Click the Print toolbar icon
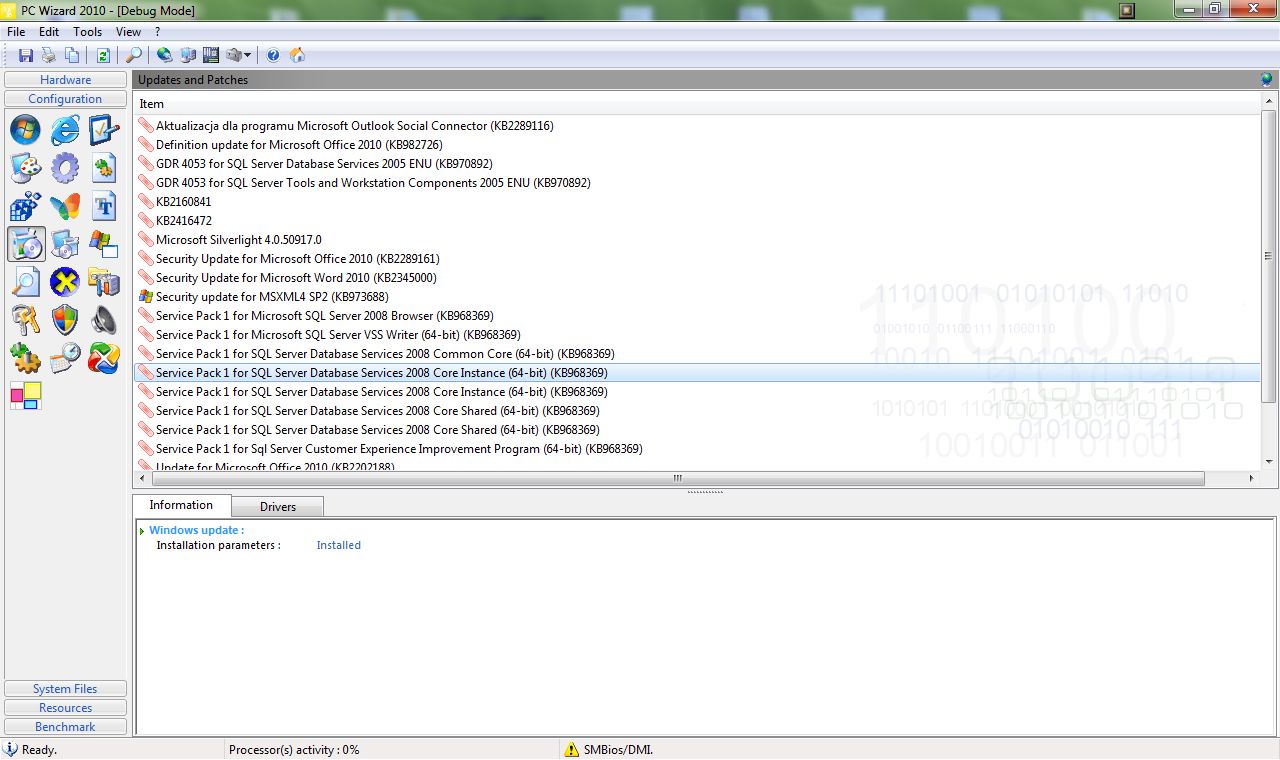1280x760 pixels. pos(48,55)
